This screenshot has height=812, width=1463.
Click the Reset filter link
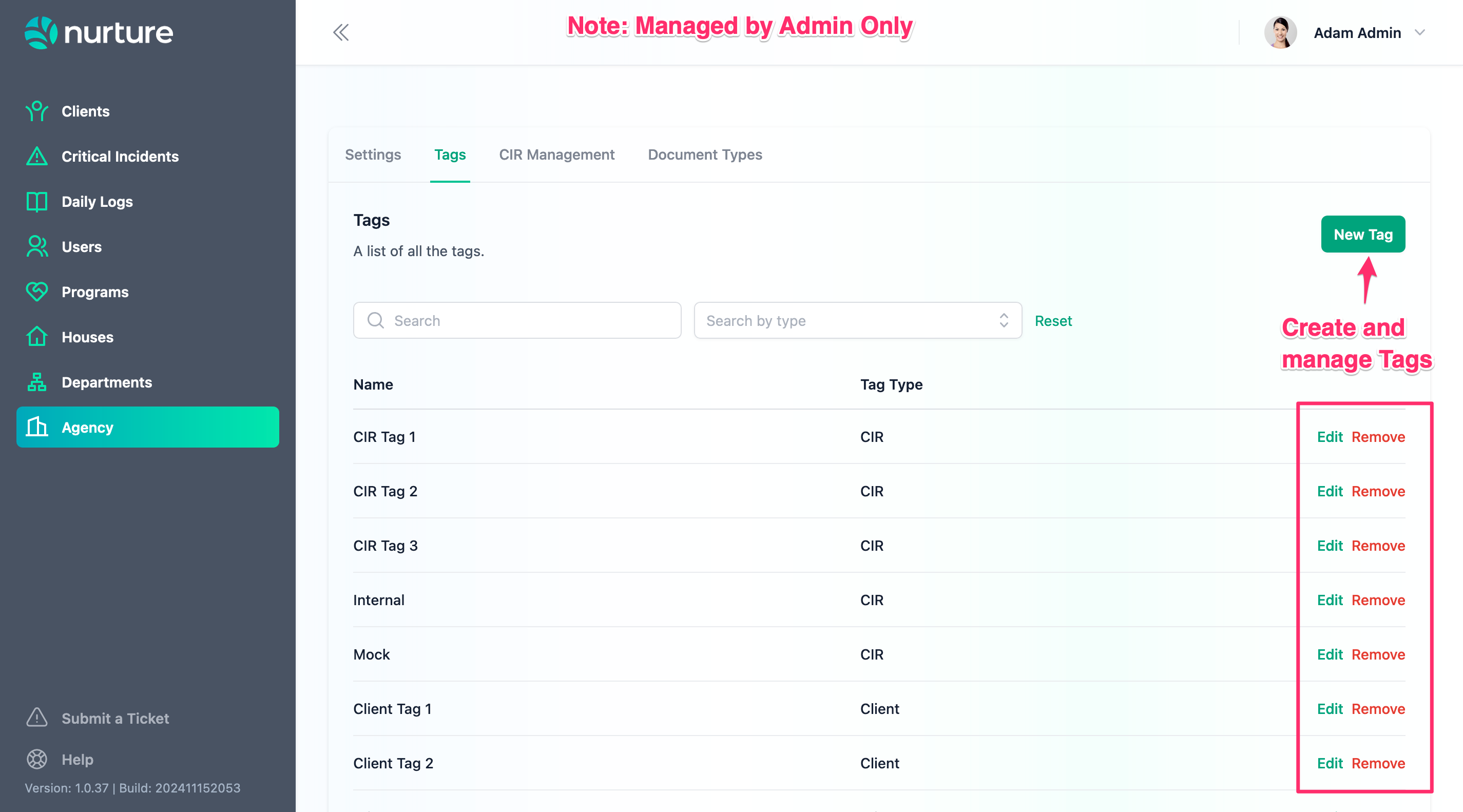pos(1053,321)
